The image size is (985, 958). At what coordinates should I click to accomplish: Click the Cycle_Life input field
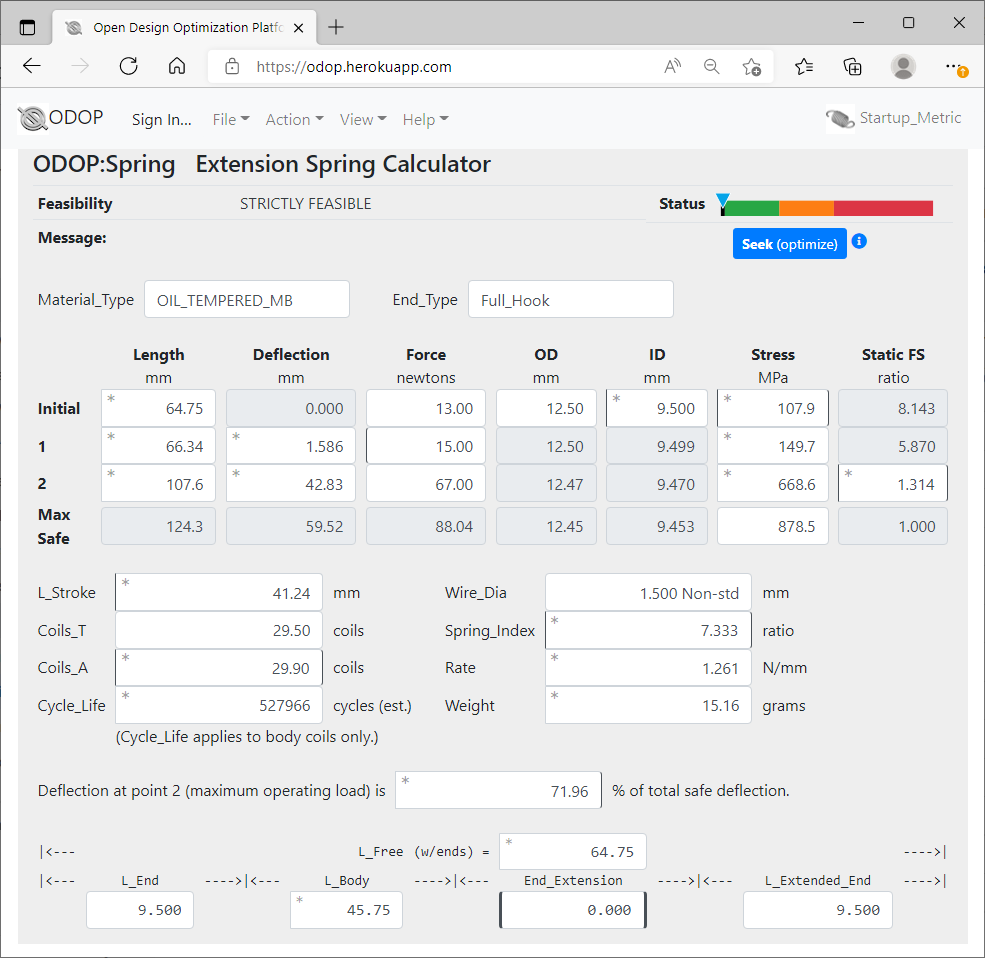[x=218, y=705]
